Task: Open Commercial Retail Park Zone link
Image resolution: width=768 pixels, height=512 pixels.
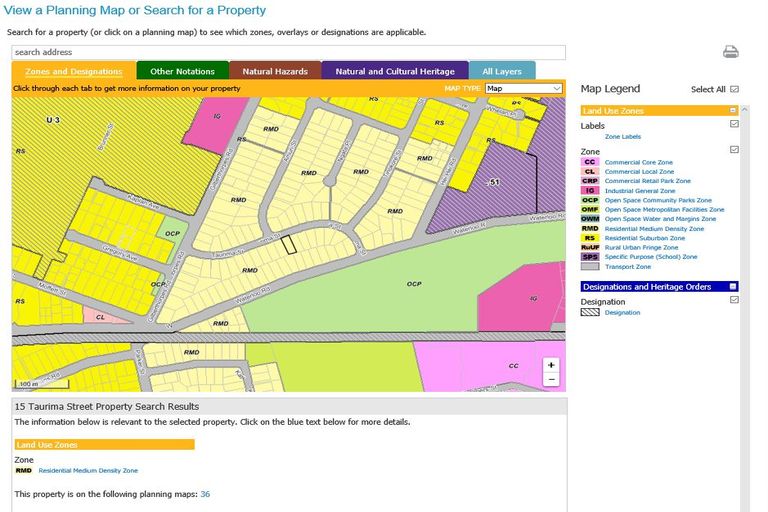Action: (648, 181)
